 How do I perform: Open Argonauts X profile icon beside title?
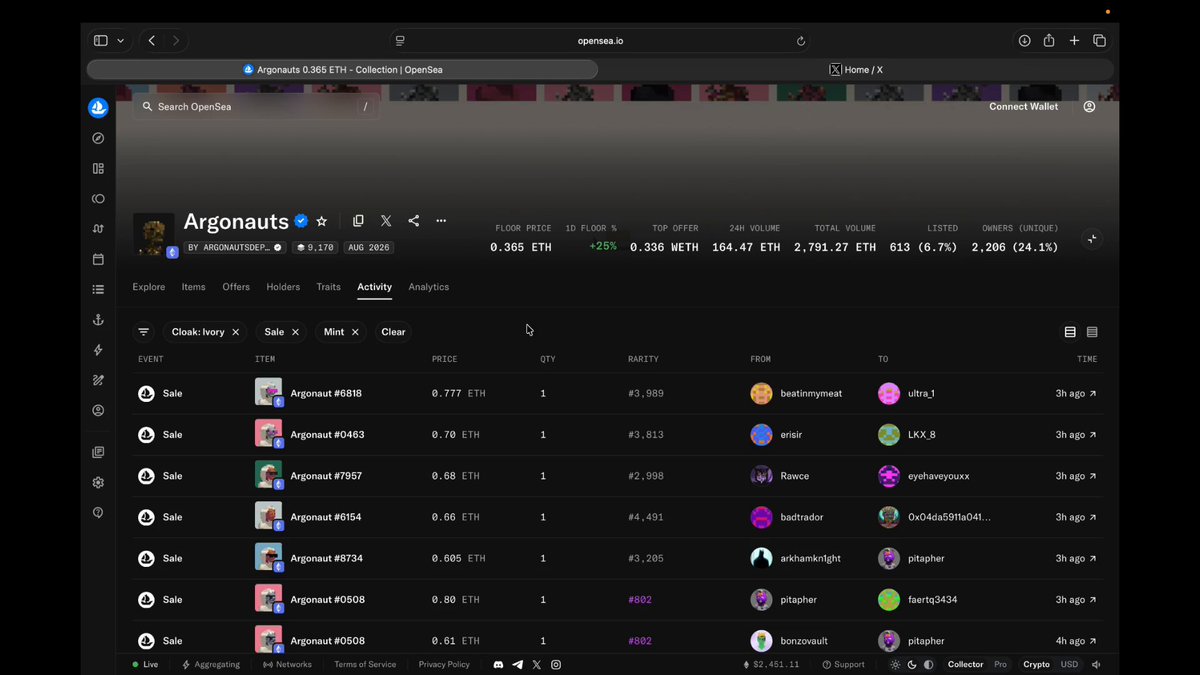pyautogui.click(x=386, y=221)
